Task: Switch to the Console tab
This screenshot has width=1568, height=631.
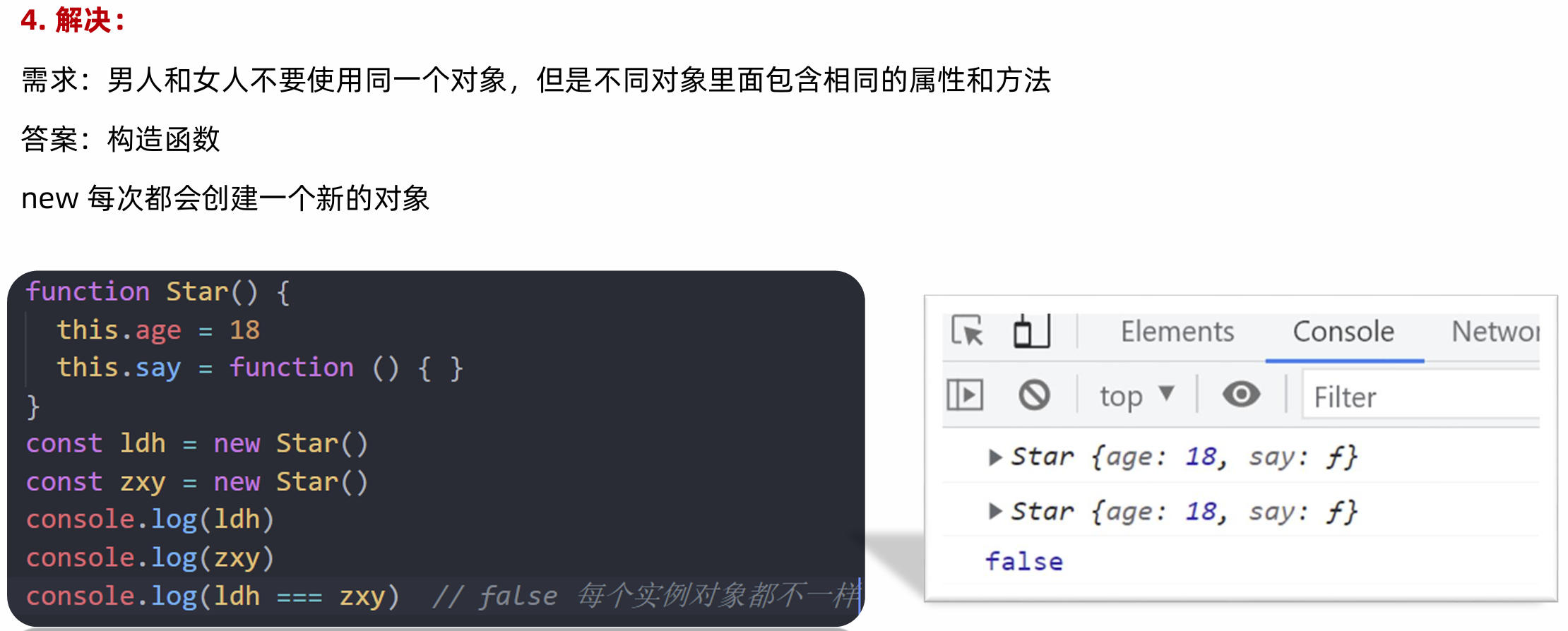Action: pyautogui.click(x=1343, y=332)
